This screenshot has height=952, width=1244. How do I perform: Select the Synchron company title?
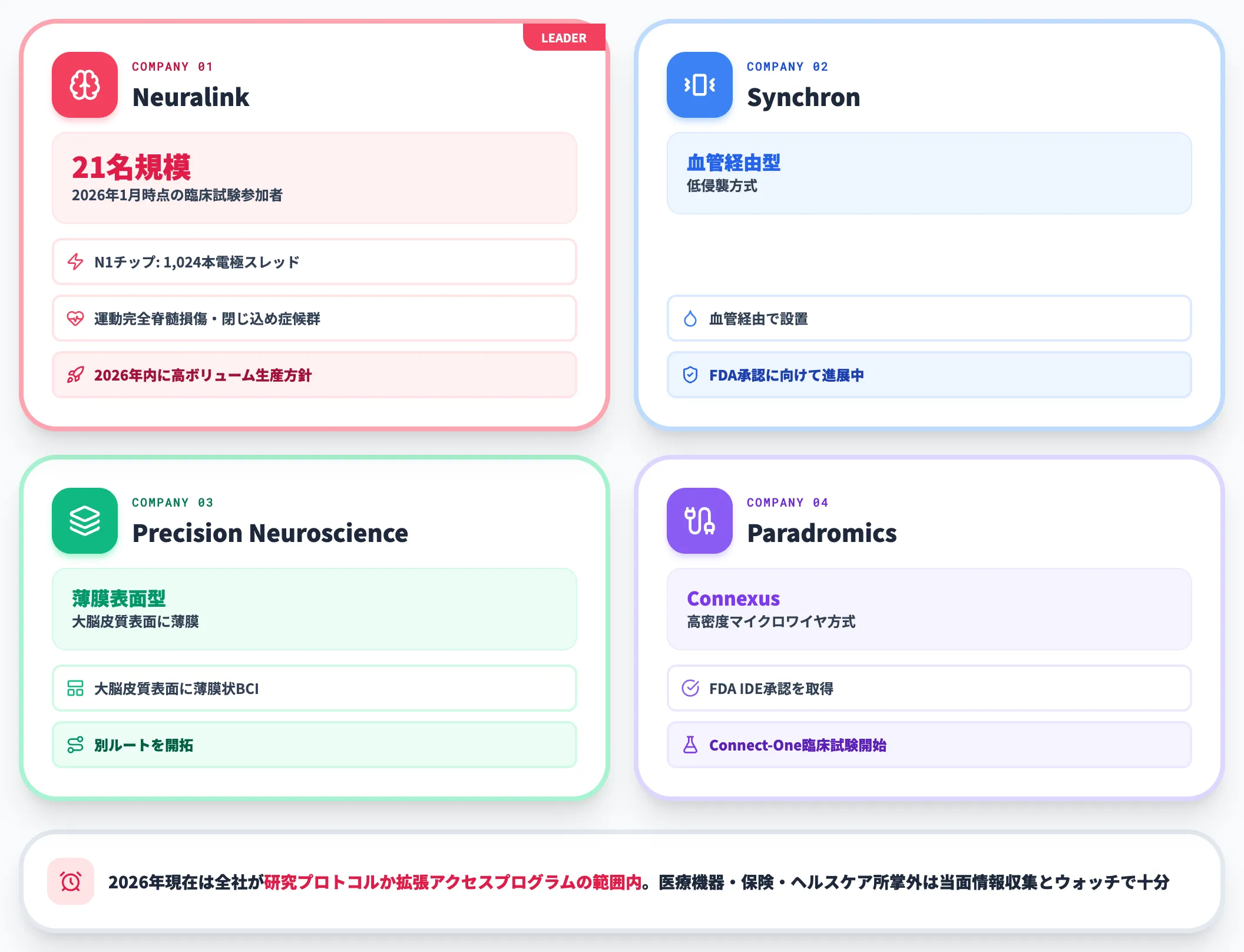803,97
